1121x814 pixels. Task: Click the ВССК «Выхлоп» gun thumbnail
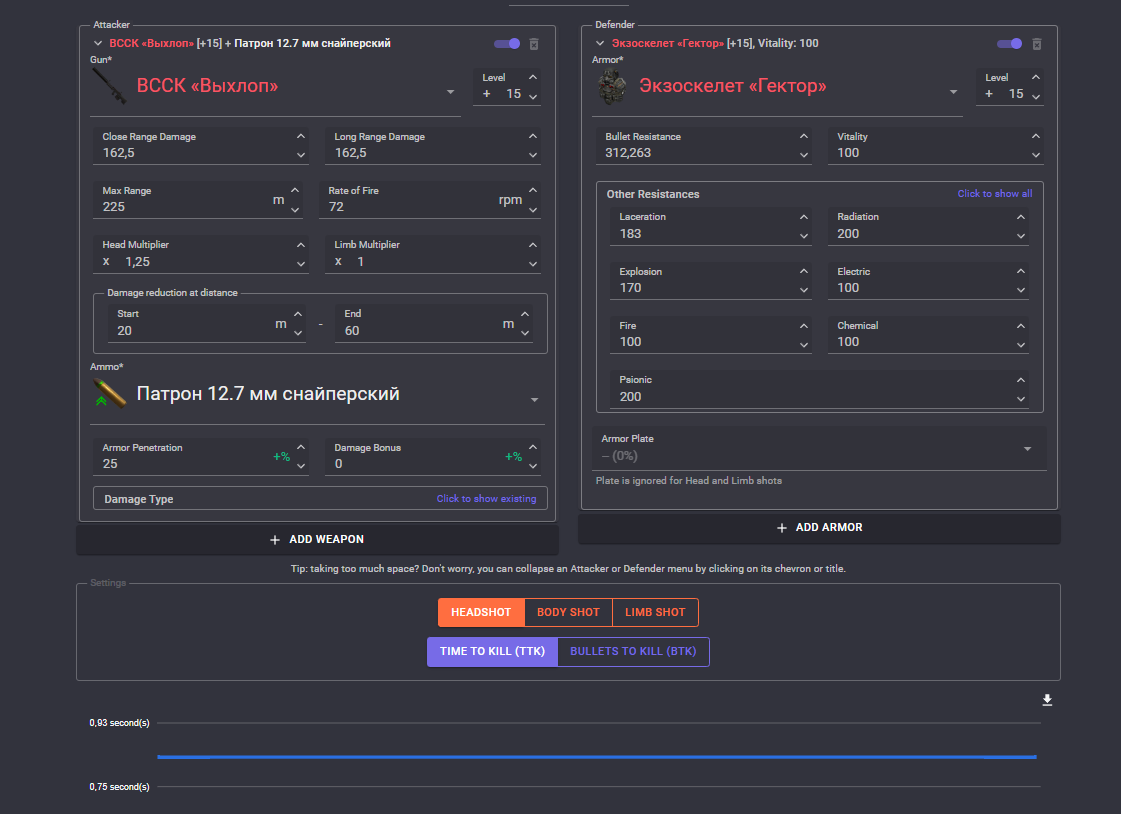tap(109, 86)
